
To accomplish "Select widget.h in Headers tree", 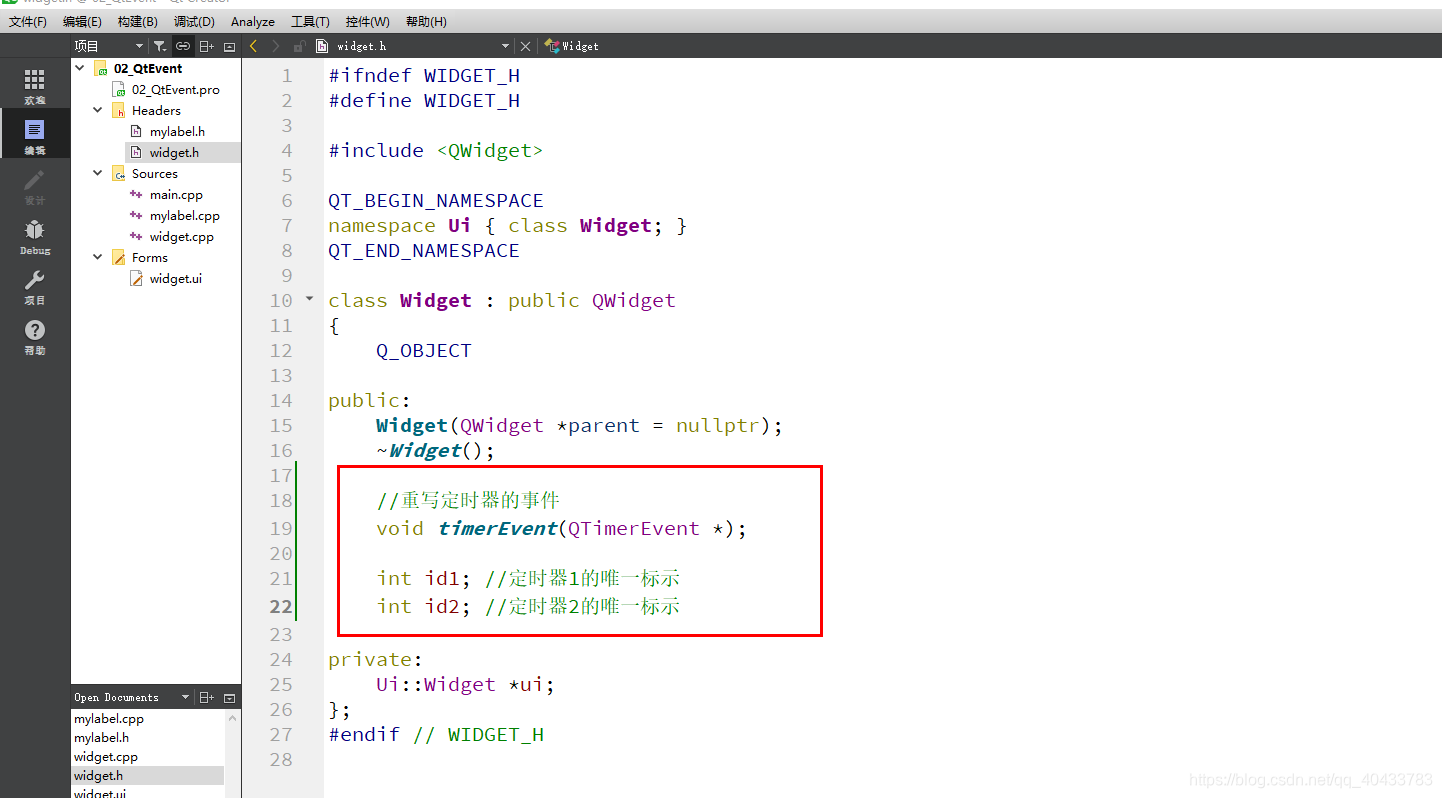I will [174, 152].
